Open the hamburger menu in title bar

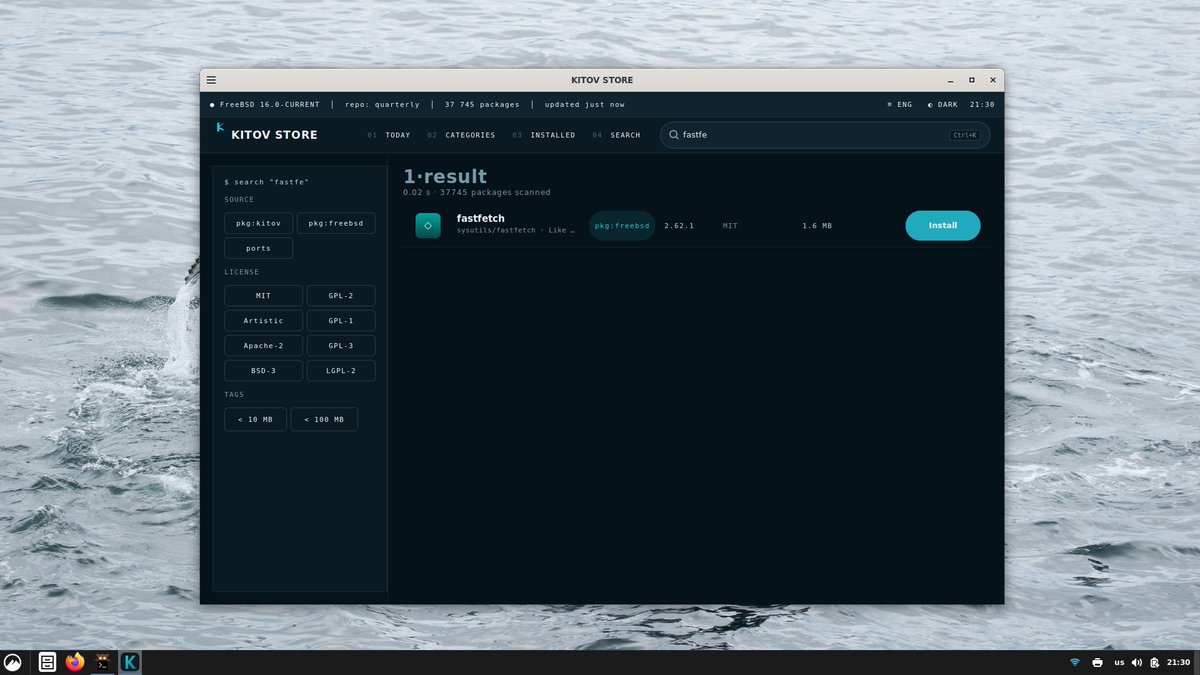click(x=211, y=80)
